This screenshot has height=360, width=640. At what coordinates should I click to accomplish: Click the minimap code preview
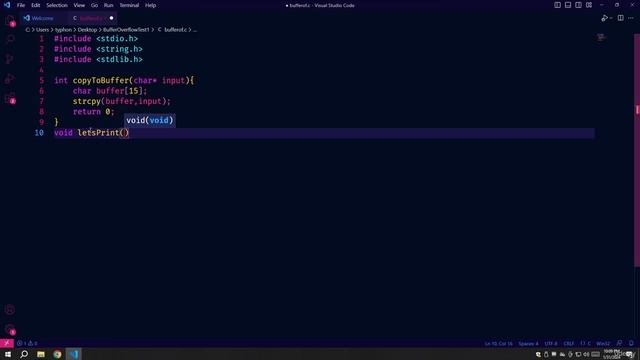pyautogui.click(x=601, y=38)
